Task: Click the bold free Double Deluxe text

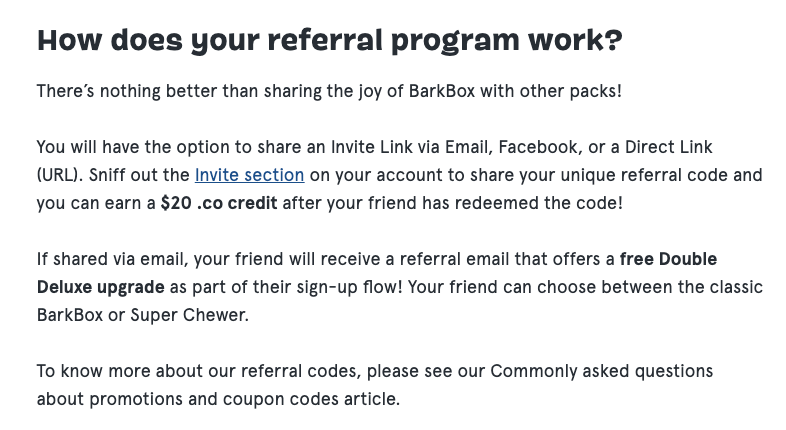Action: pyautogui.click(x=668, y=259)
